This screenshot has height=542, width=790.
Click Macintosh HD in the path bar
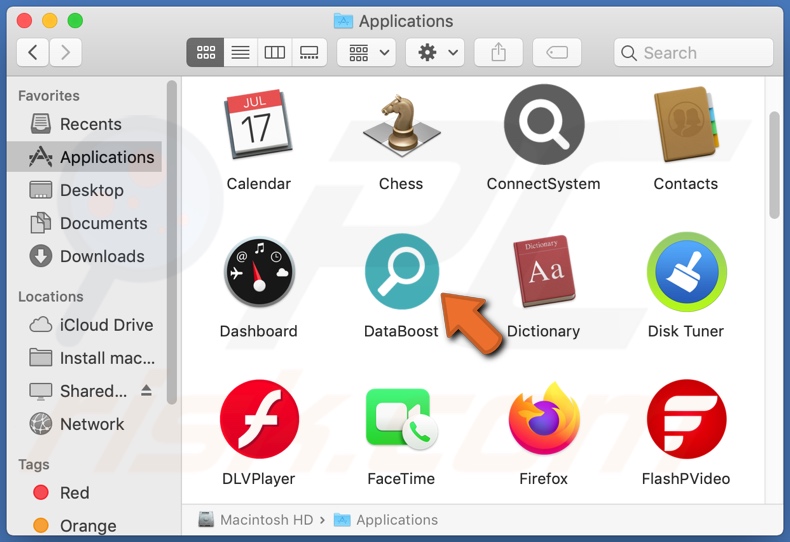(255, 519)
